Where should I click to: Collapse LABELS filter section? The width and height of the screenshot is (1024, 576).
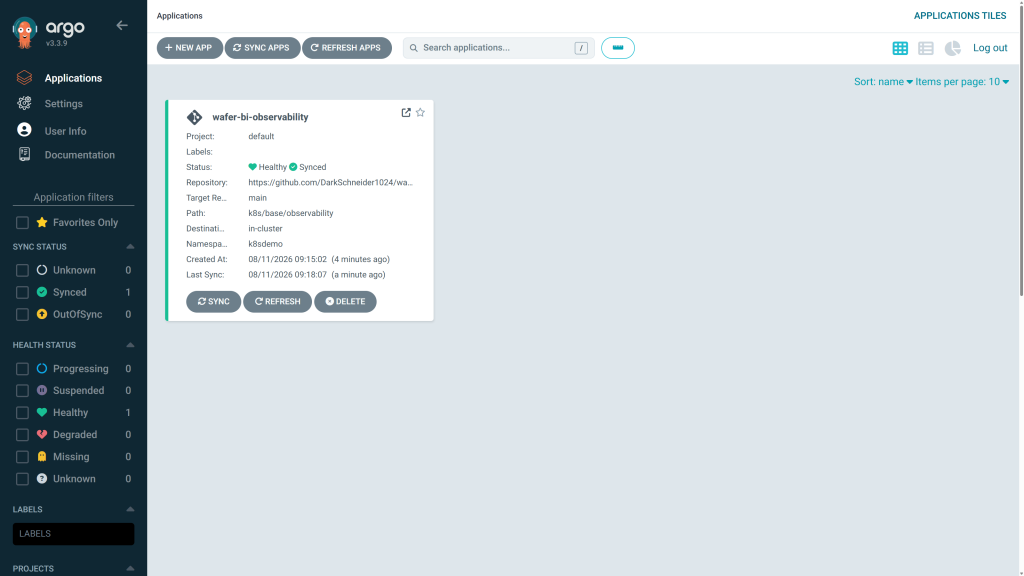point(130,509)
